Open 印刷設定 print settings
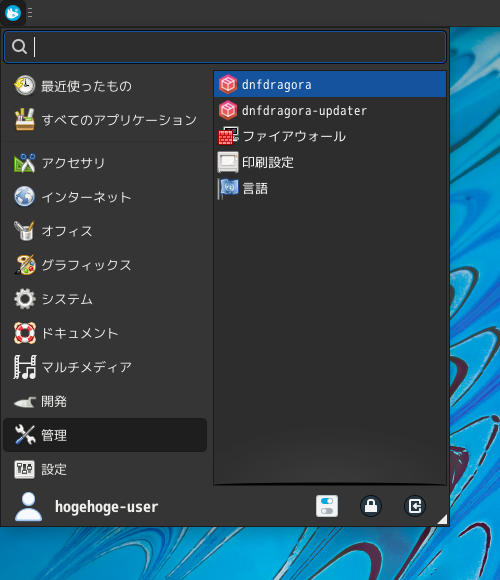 click(x=330, y=162)
